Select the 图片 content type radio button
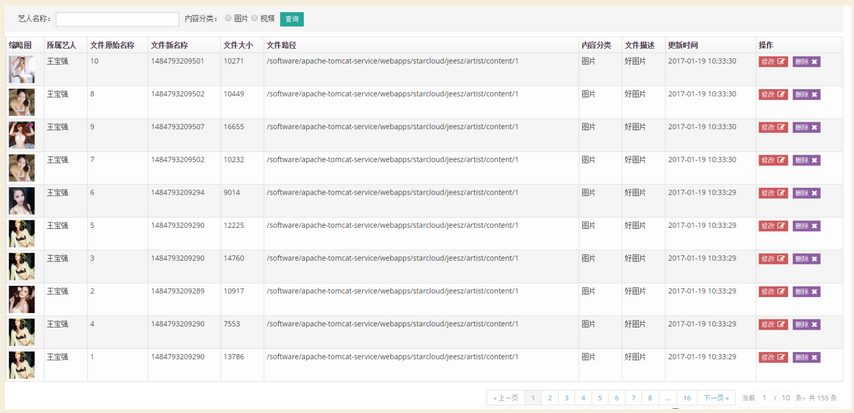Viewport: 854px width, 413px height. coord(228,18)
